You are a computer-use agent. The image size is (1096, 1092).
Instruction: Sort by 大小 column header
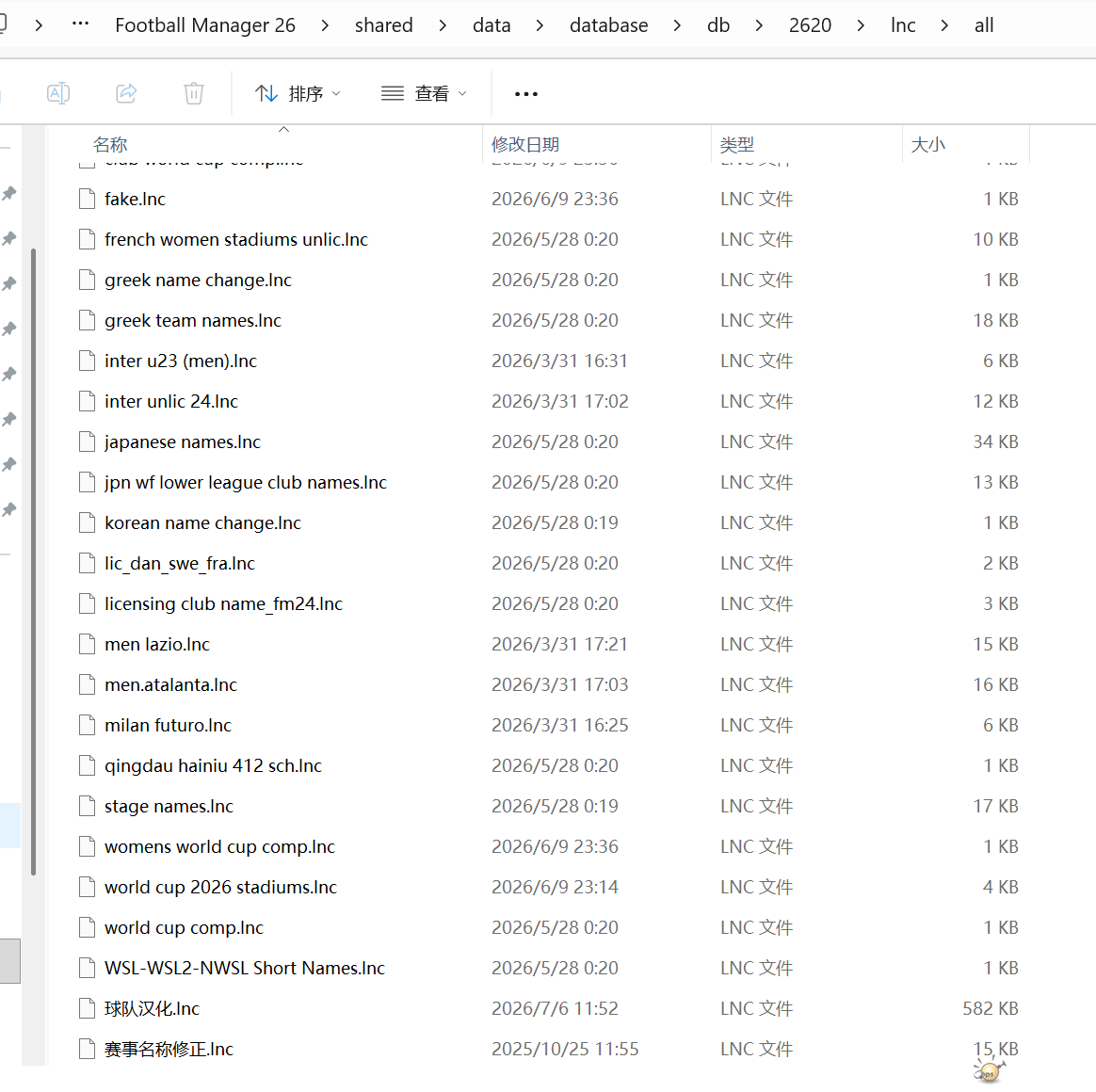927,145
